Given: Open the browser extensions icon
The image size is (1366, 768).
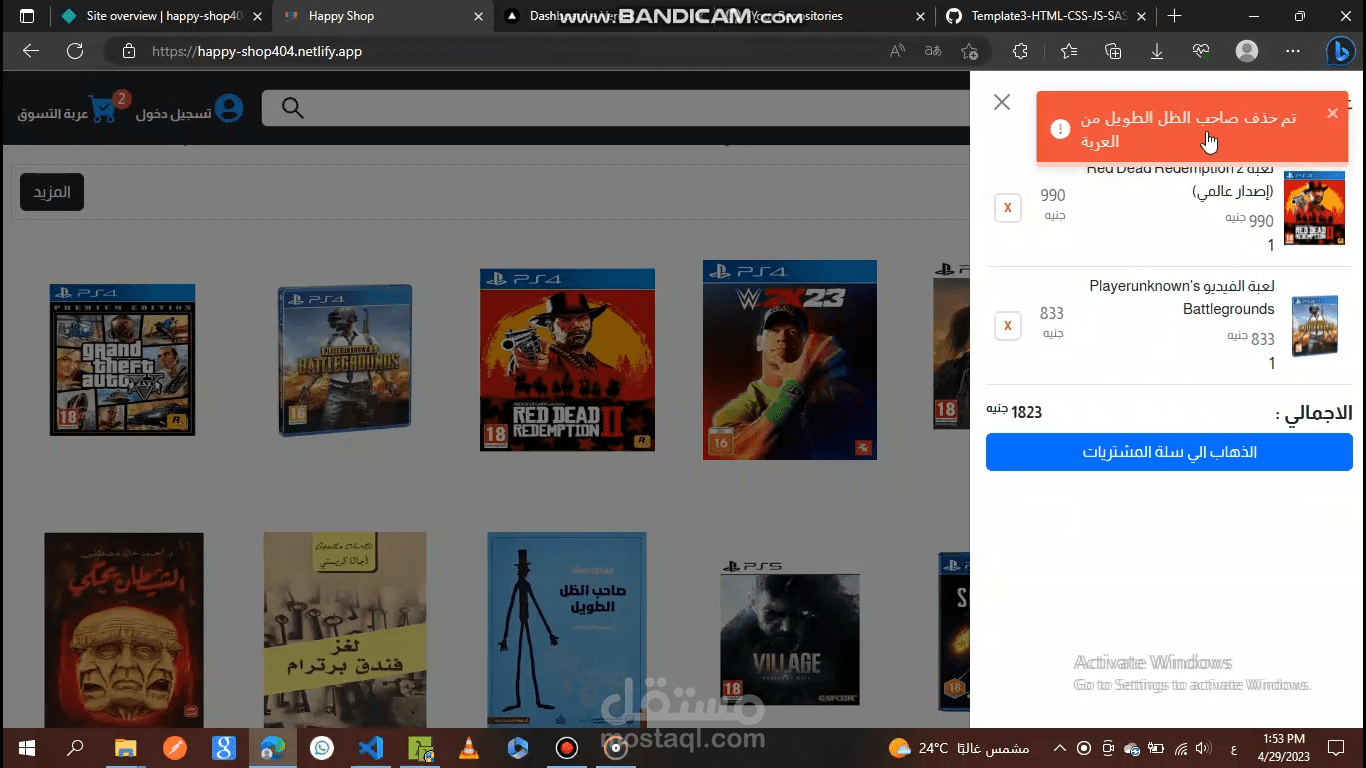Looking at the screenshot, I should click(1020, 51).
